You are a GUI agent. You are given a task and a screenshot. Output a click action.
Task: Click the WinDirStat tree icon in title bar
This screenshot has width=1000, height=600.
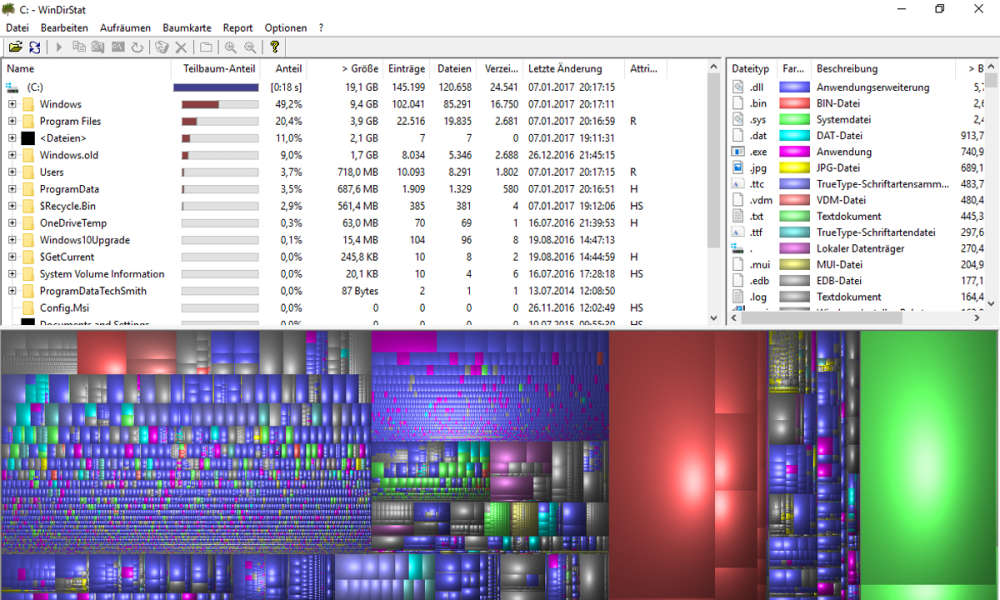pyautogui.click(x=8, y=10)
